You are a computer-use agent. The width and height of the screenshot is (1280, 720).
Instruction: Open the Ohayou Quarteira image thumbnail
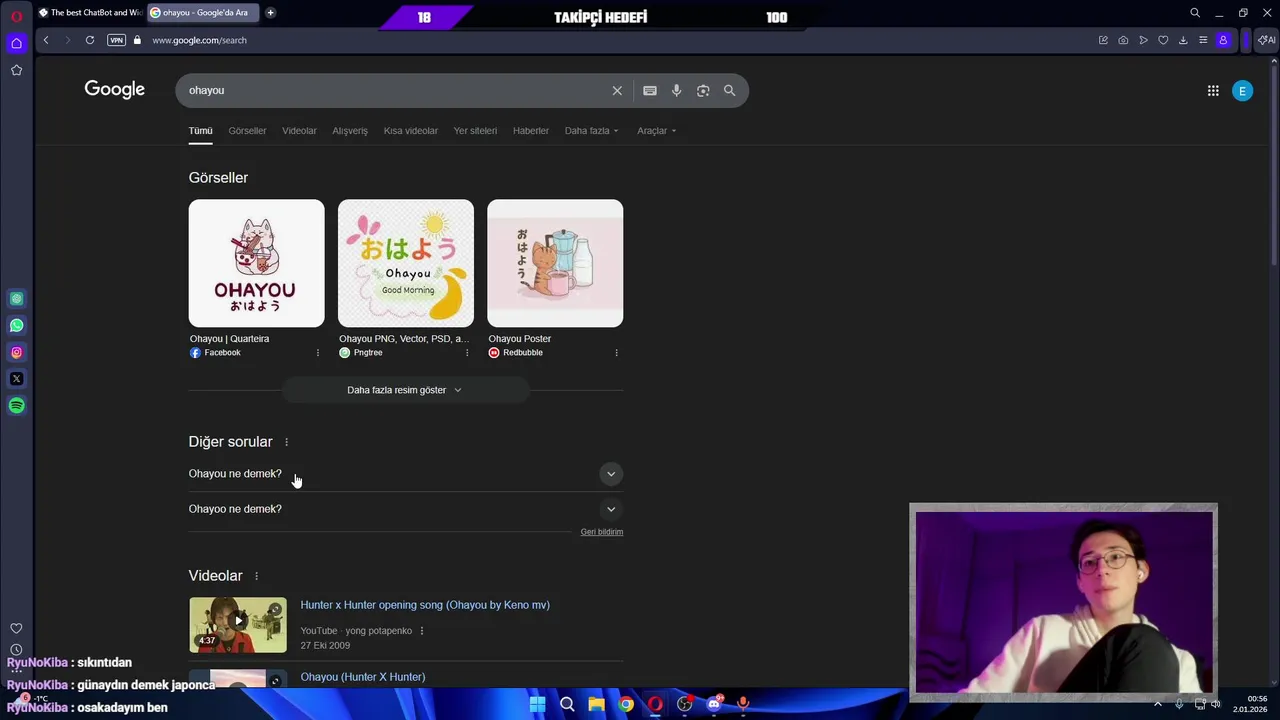click(x=256, y=263)
